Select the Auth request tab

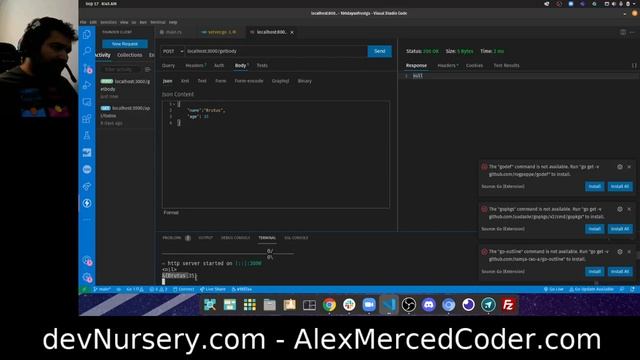point(219,65)
